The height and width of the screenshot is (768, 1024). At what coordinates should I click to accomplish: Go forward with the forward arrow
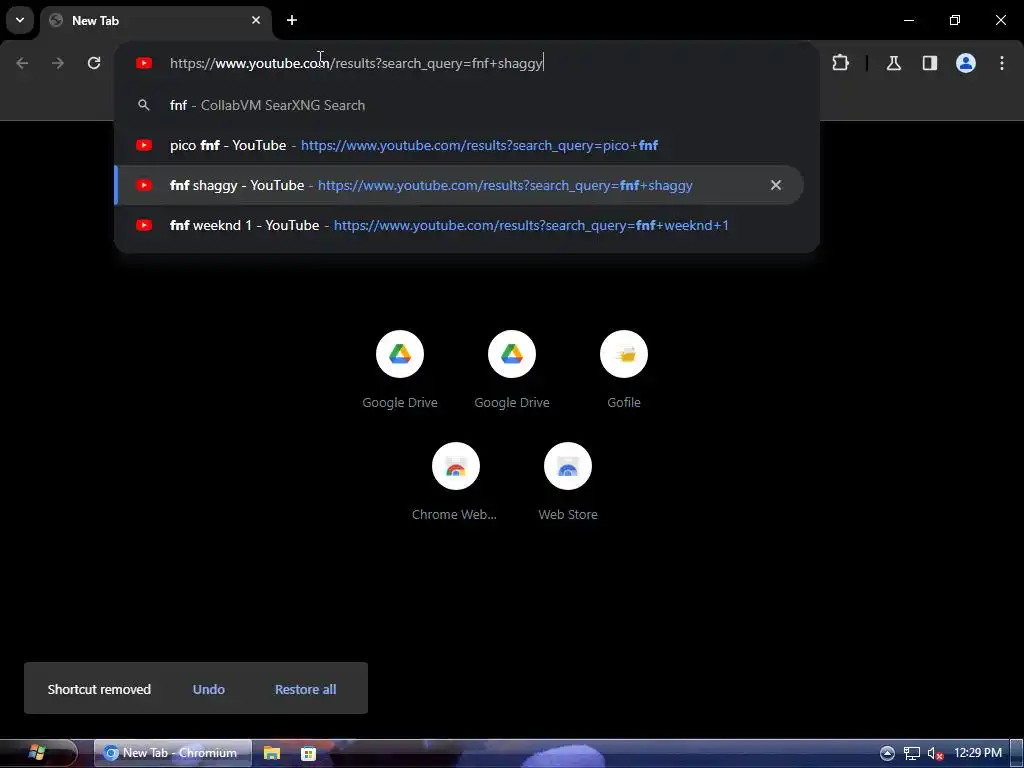pos(58,63)
